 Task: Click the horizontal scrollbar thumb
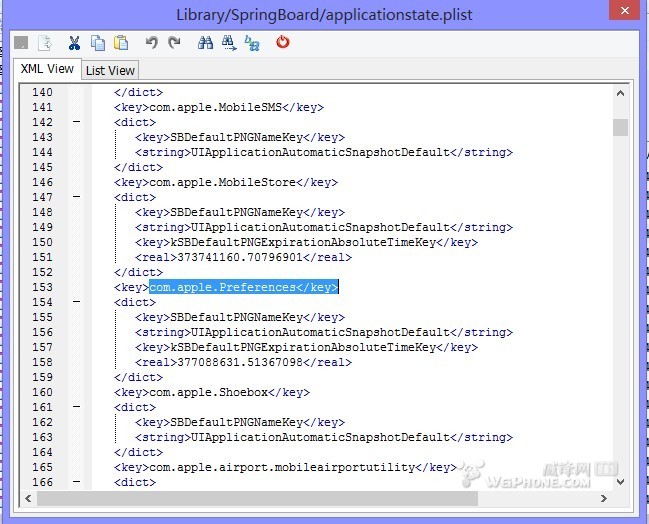click(x=257, y=498)
